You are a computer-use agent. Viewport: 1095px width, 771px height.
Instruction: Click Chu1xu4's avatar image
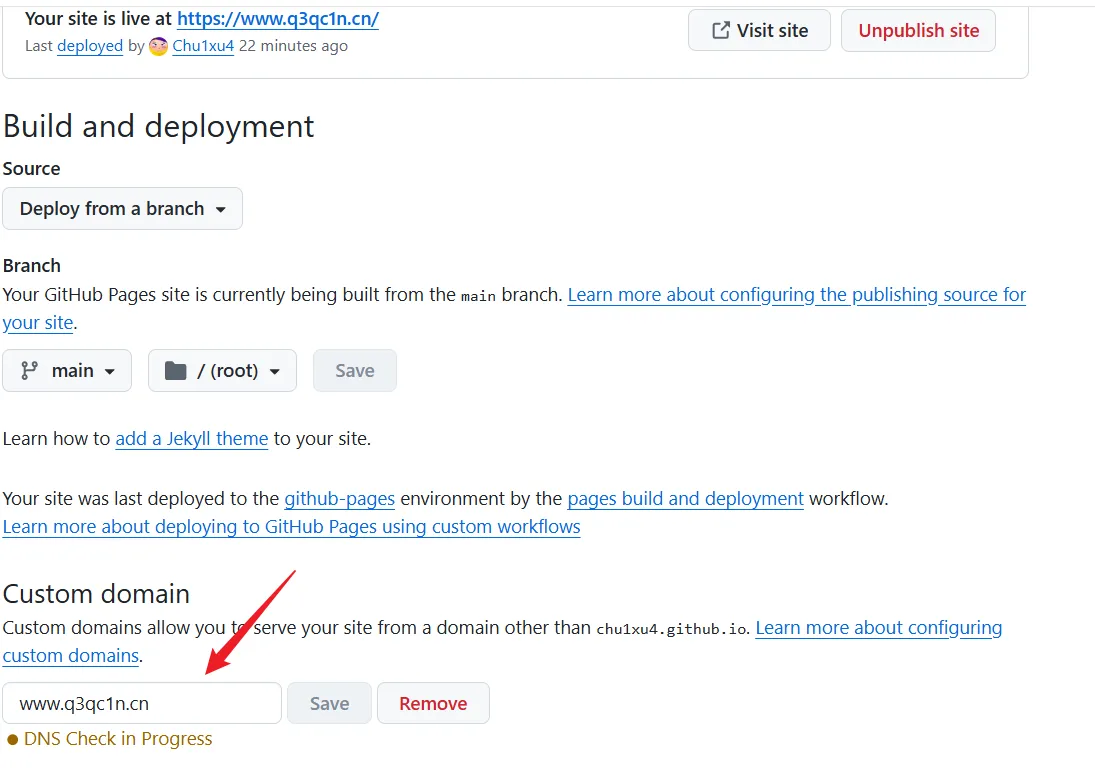pyautogui.click(x=158, y=46)
